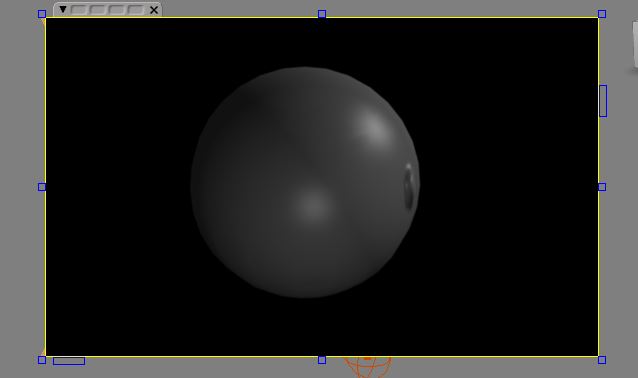Select the top-right blue corner handle

(602, 14)
